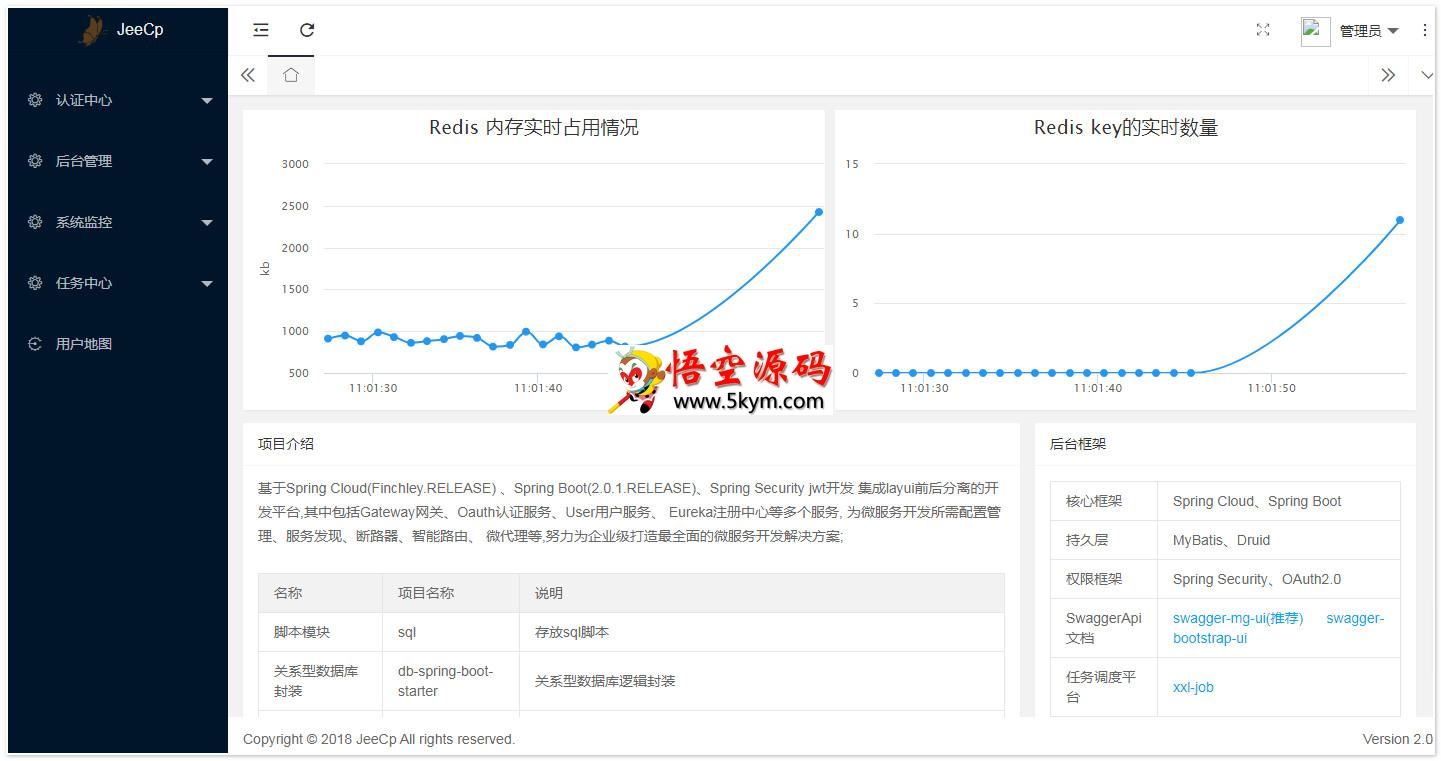Click the 任务调度平台 label cell
This screenshot has height=761, width=1441.
pos(1104,687)
